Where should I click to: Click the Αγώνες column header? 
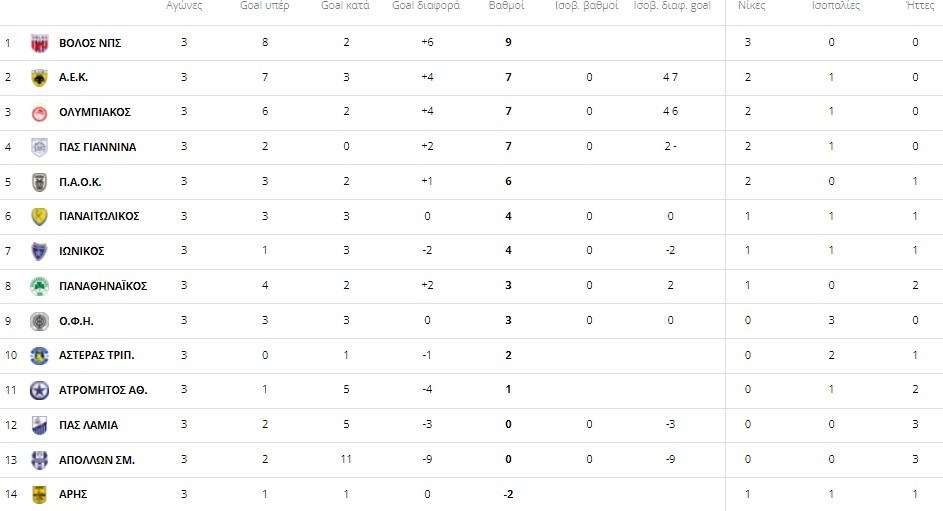point(184,6)
